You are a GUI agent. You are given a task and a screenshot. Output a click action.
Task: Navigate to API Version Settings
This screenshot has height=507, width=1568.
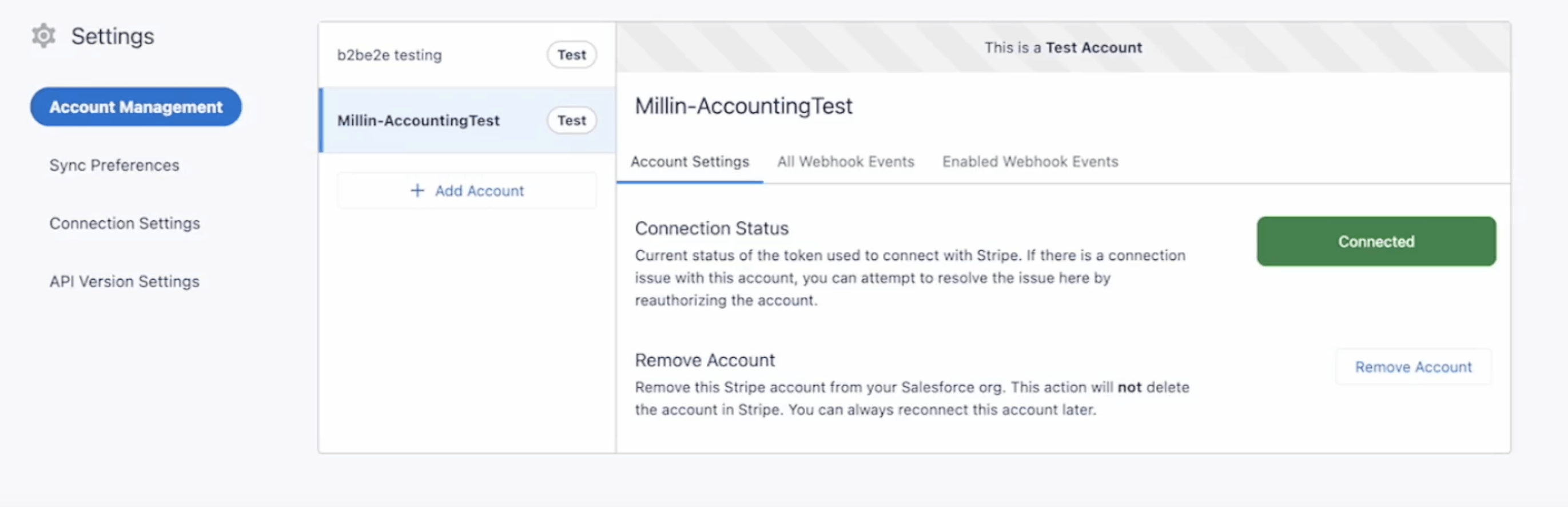124,282
